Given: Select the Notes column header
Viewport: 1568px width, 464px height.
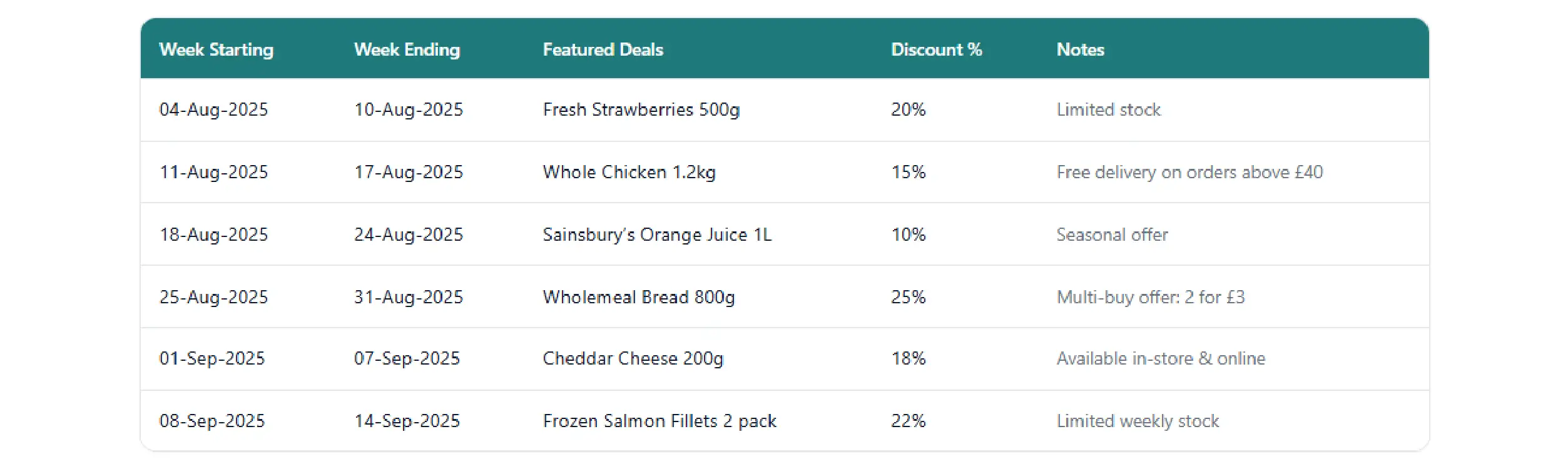Looking at the screenshot, I should [1080, 49].
